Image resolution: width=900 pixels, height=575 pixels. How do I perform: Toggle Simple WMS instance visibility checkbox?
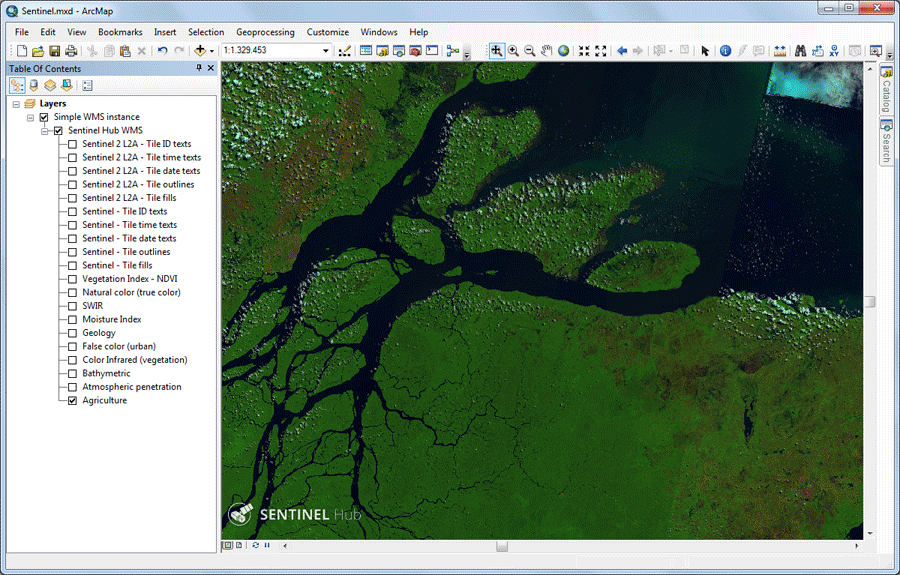[x=44, y=117]
